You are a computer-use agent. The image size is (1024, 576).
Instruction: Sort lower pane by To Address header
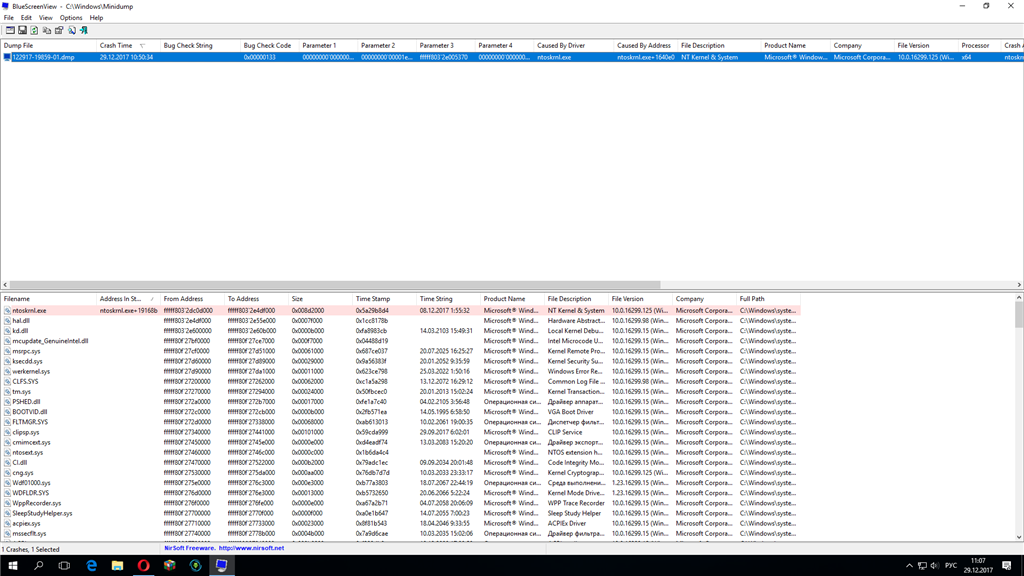256,299
